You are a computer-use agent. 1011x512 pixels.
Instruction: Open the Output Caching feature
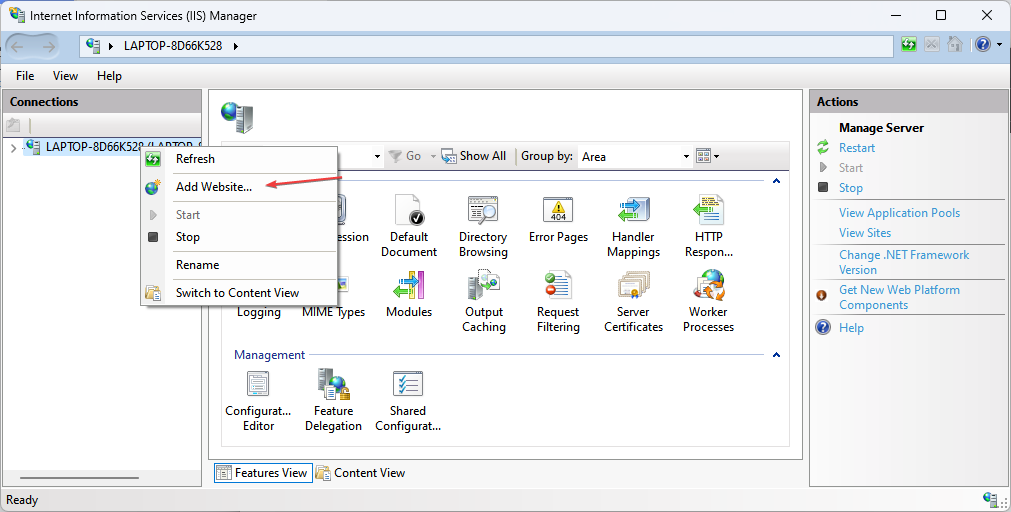click(484, 300)
